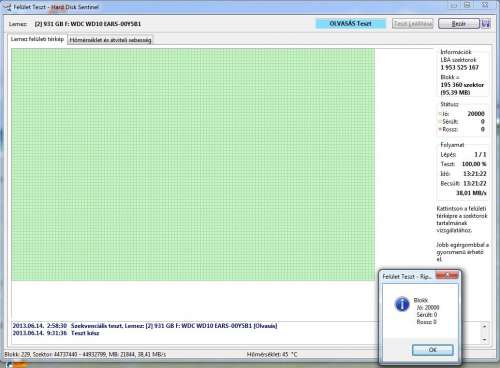This screenshot has width=500, height=368.
Task: Click the disk name 'WDC WD10 EARS-00Y5B1' header text
Action: point(106,24)
